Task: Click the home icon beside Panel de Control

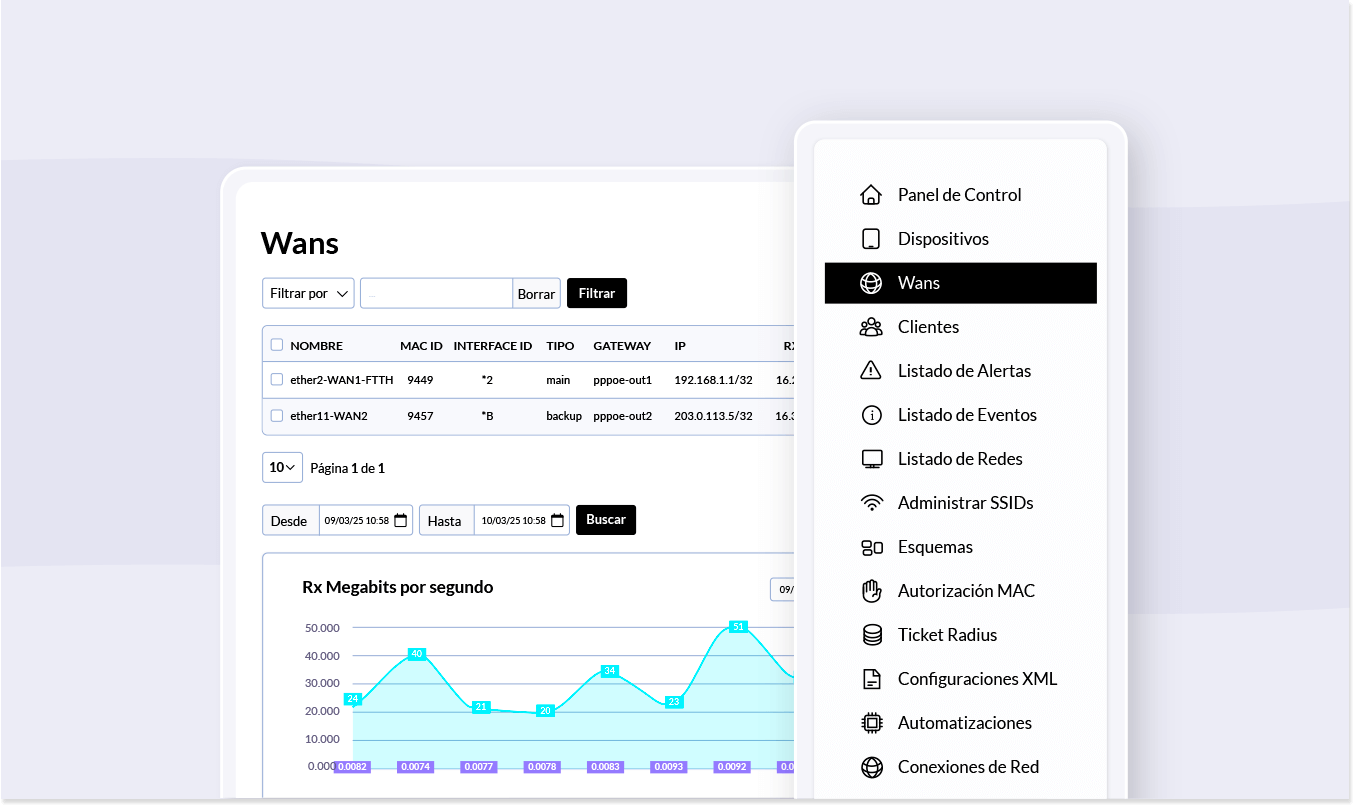Action: (871, 195)
